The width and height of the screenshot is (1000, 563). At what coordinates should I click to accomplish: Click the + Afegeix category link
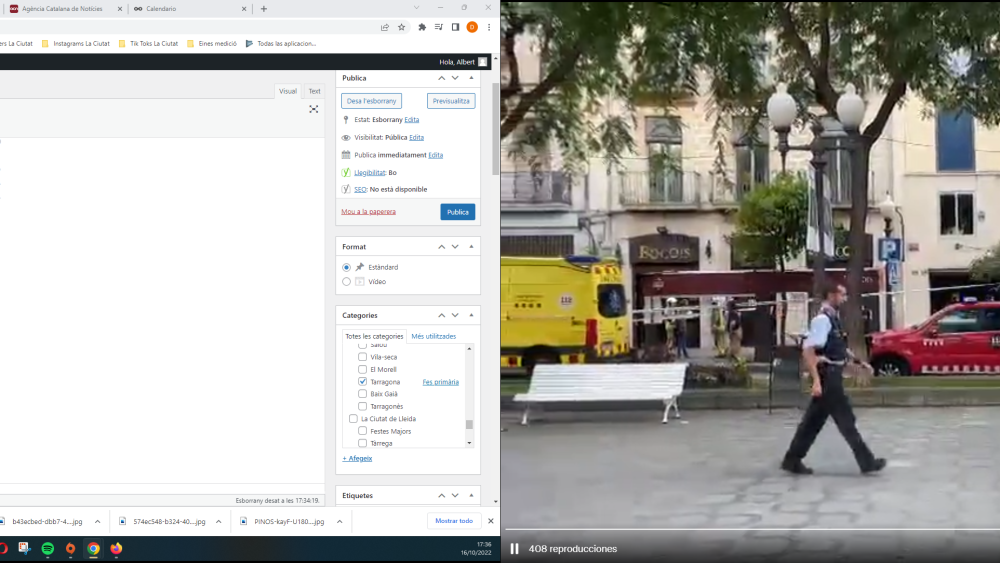(x=357, y=458)
